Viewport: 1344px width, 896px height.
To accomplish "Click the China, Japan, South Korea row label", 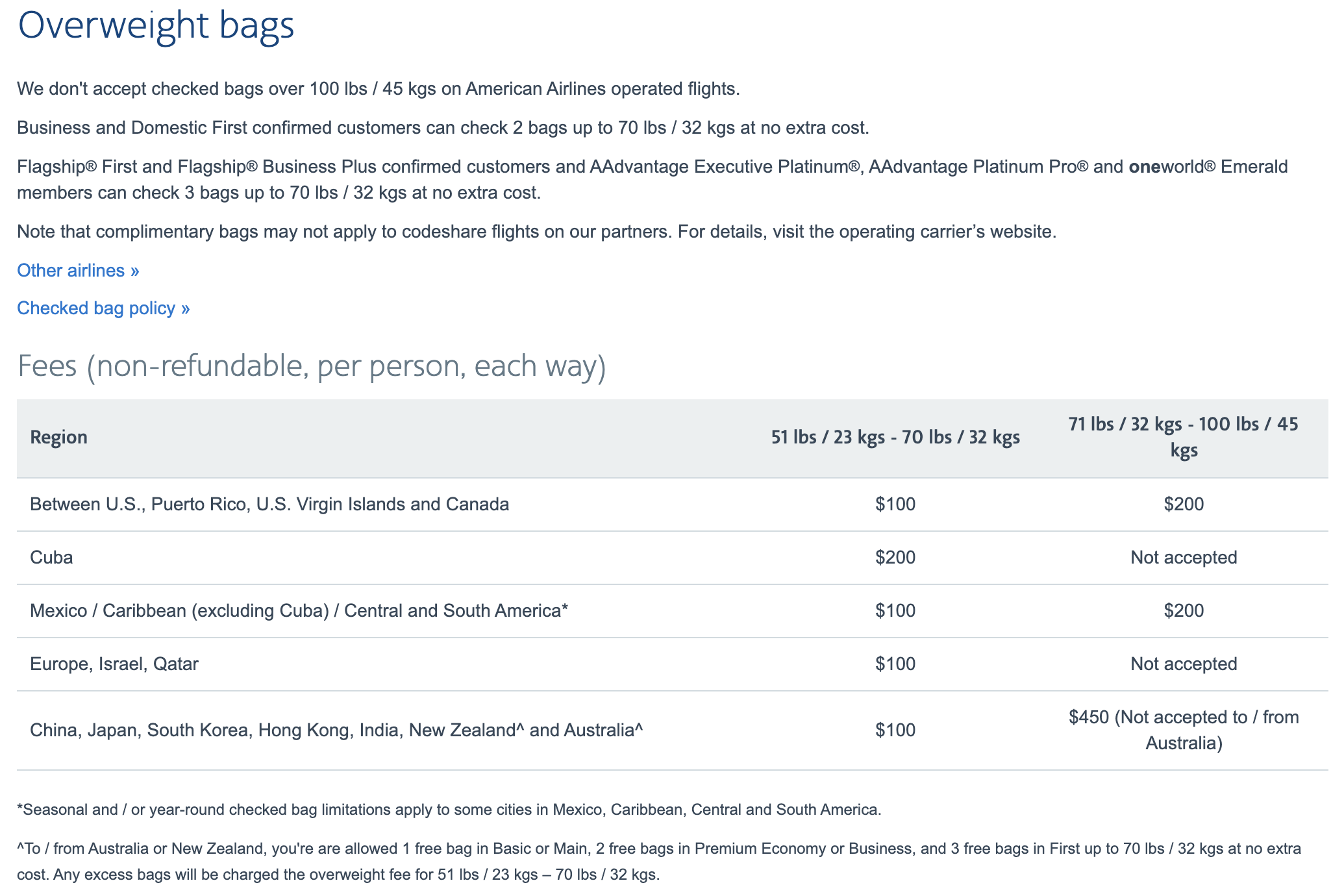I will click(x=336, y=730).
